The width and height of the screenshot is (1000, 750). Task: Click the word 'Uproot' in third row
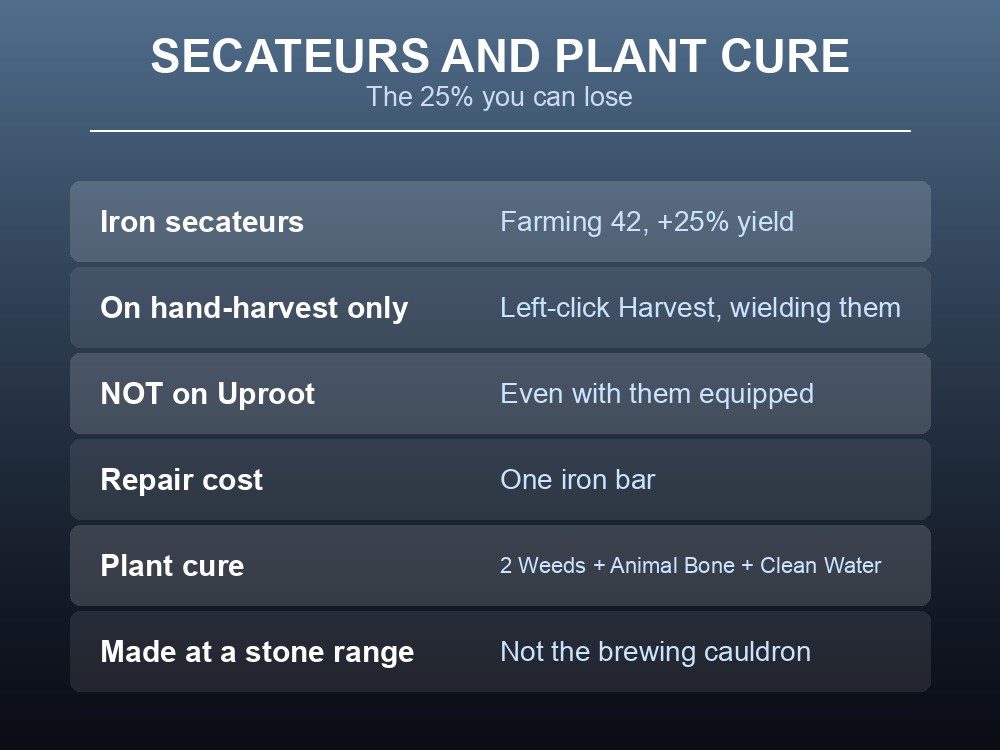pos(266,395)
